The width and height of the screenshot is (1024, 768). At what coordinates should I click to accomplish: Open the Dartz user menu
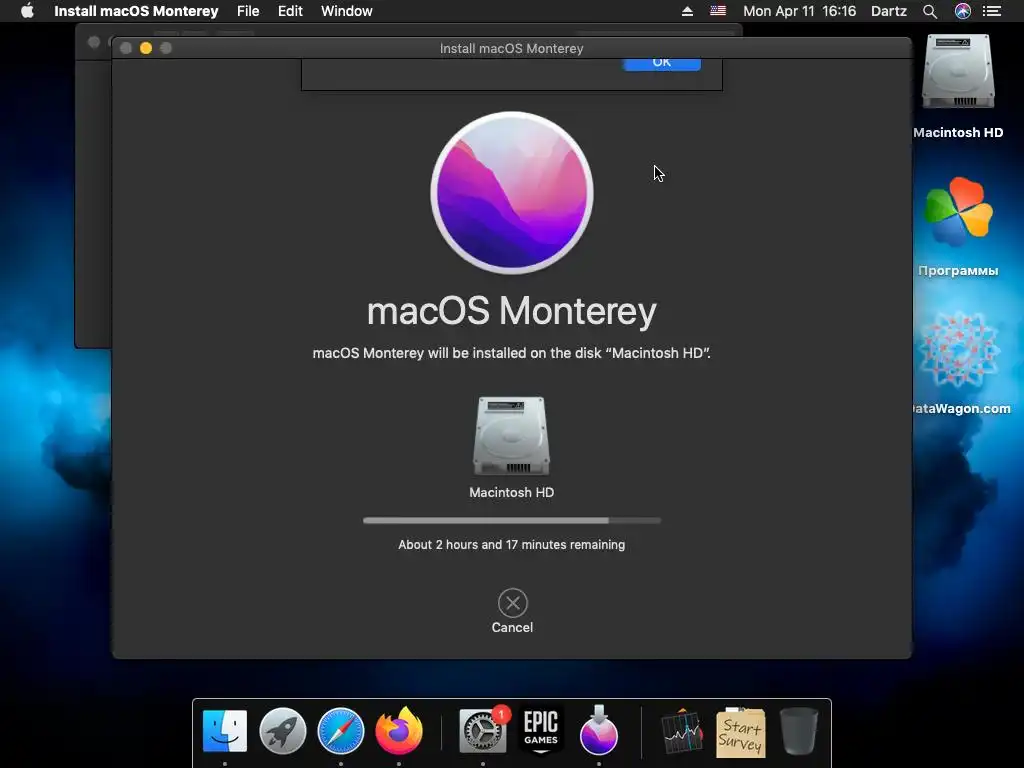(x=889, y=11)
